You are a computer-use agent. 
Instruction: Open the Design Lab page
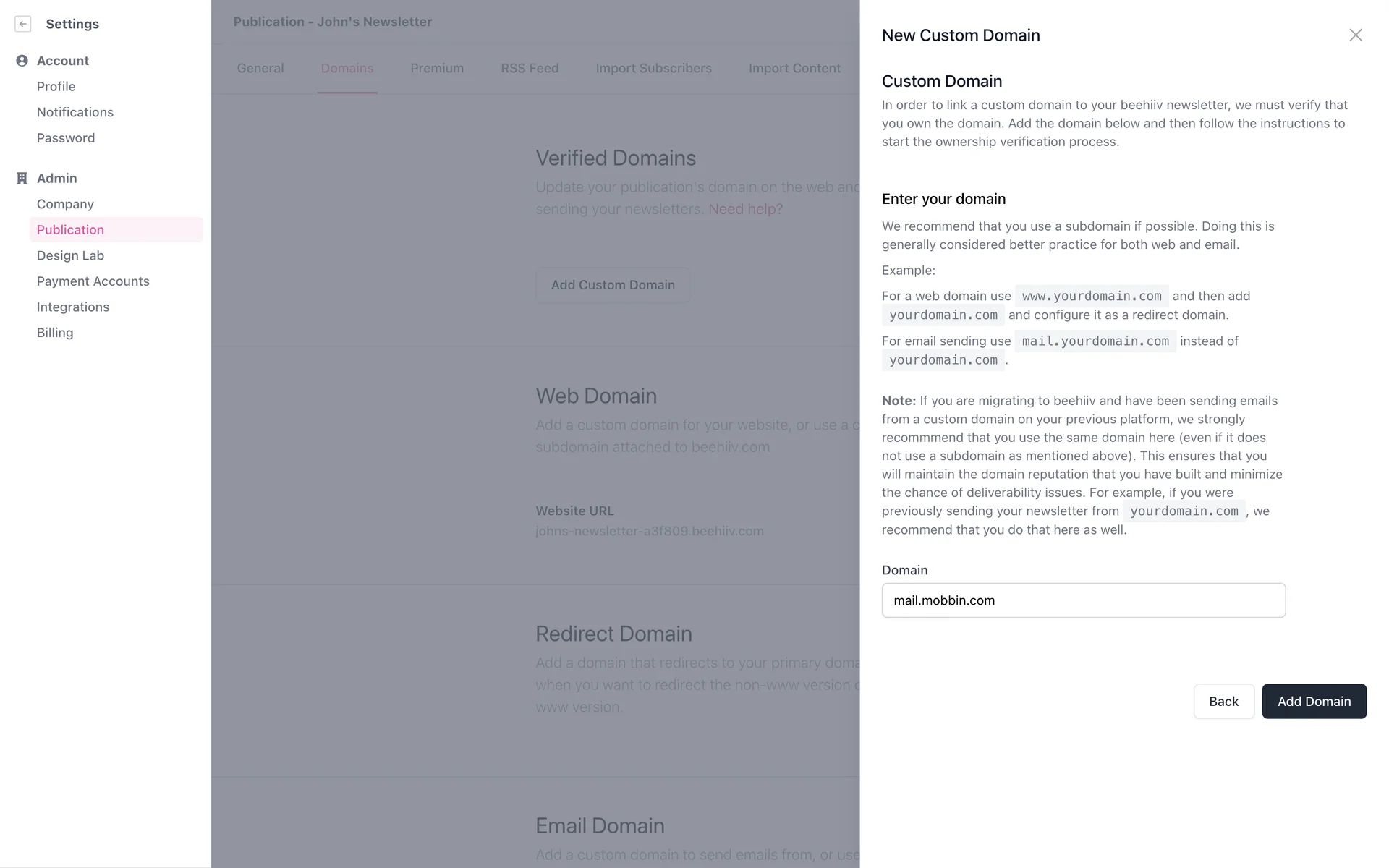click(70, 255)
